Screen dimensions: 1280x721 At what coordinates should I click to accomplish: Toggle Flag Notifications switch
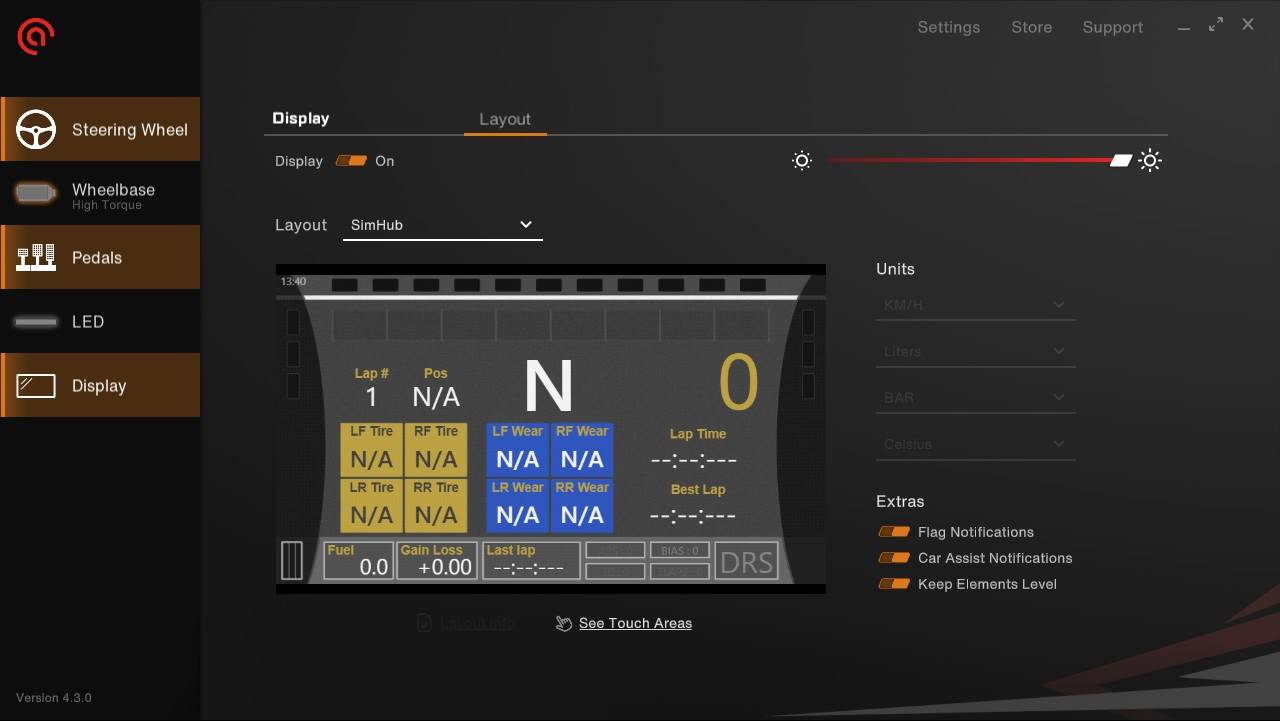[x=893, y=532]
